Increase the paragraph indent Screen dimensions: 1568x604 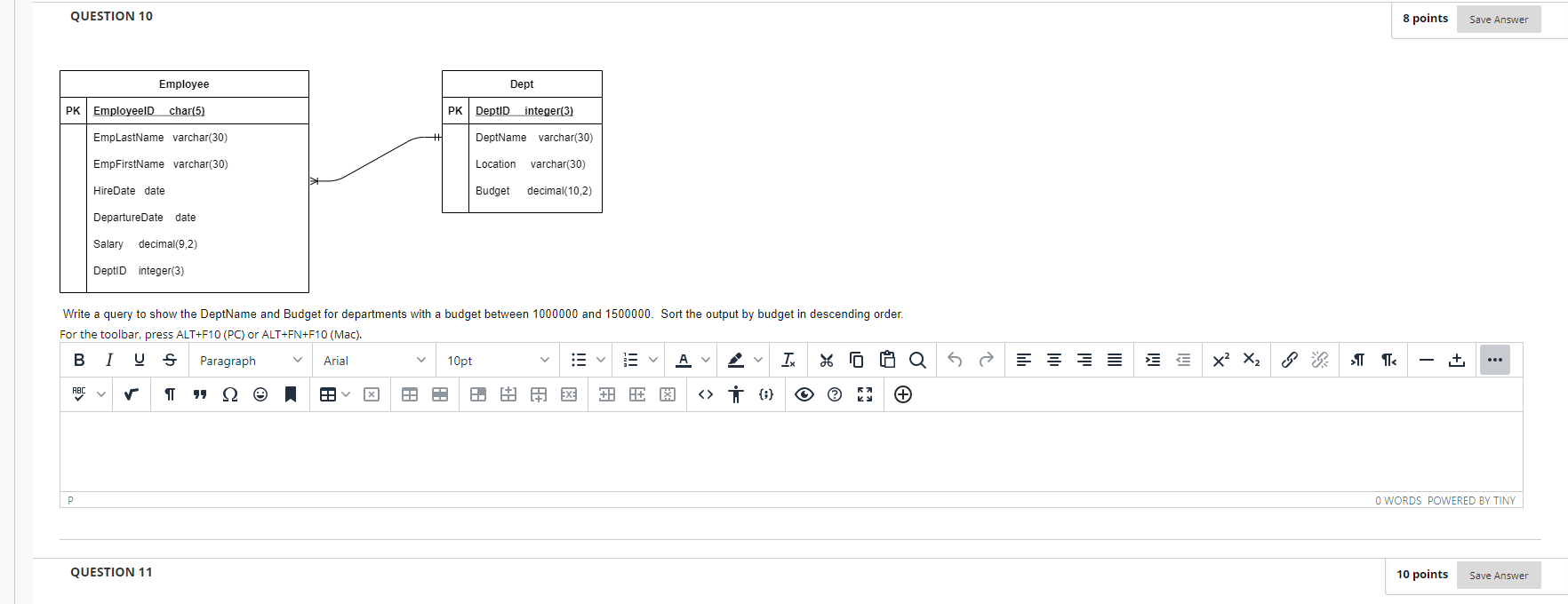tap(1153, 360)
